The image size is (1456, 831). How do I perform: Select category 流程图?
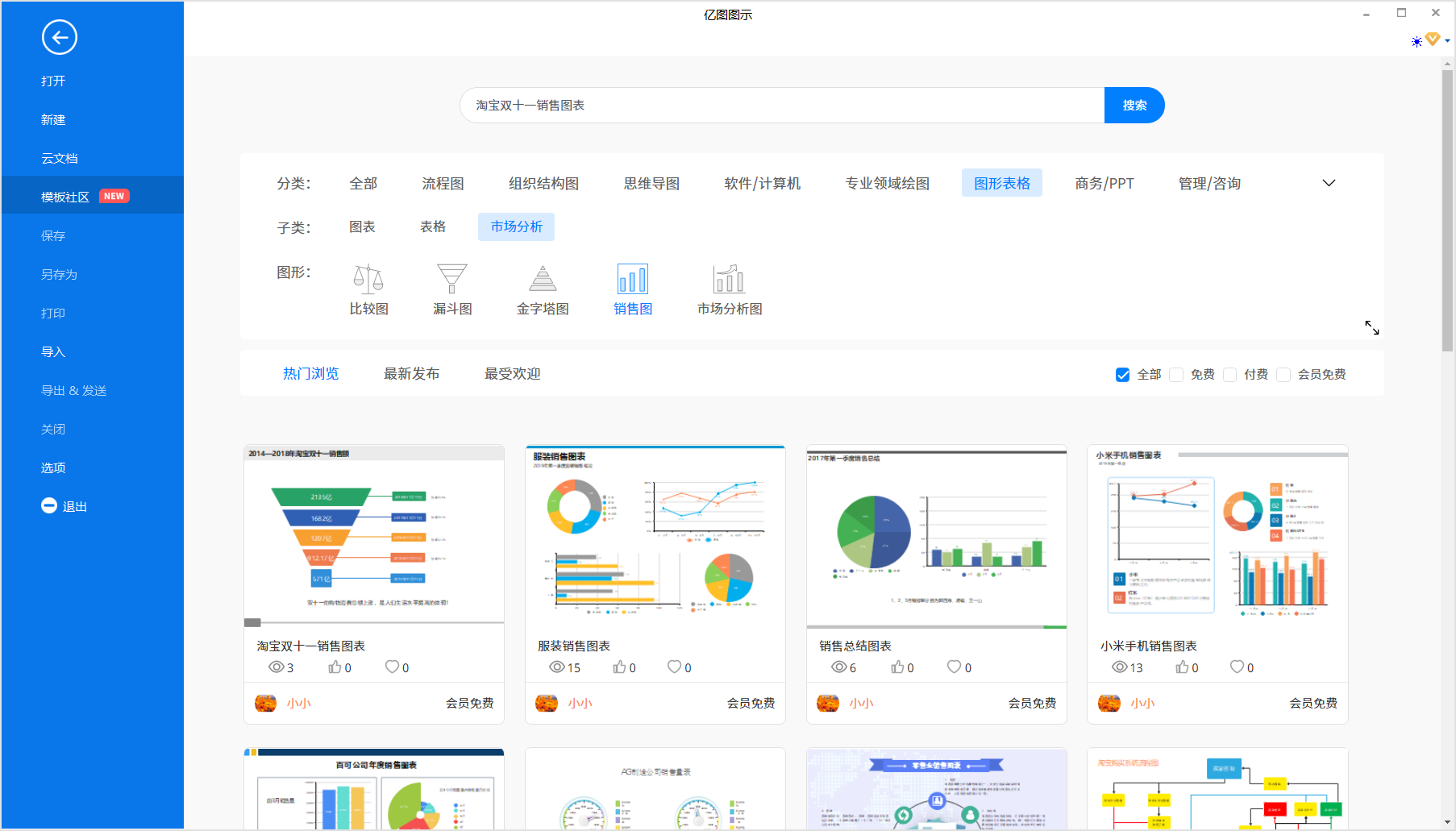coord(443,183)
